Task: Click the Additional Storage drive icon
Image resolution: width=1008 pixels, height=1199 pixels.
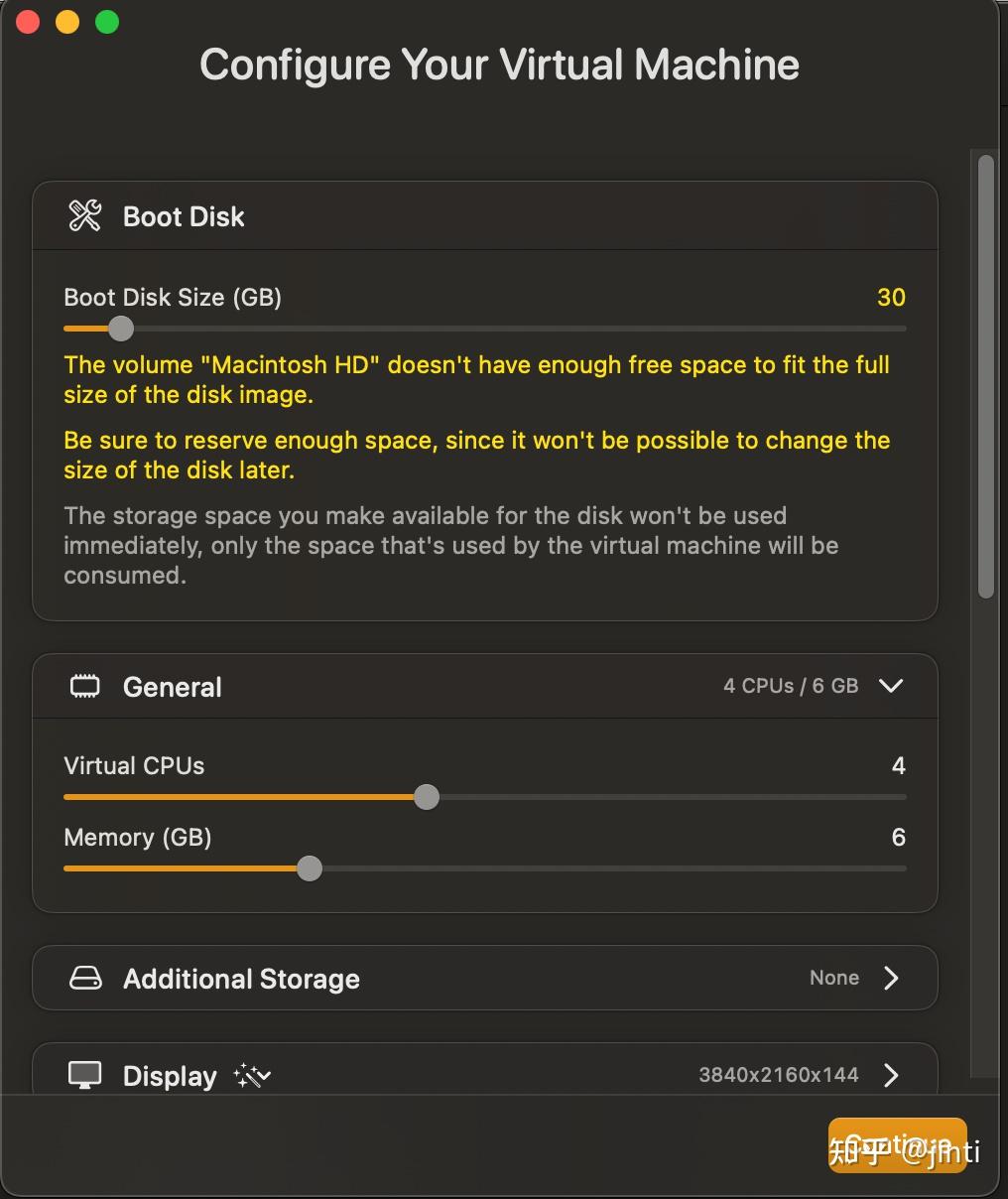Action: tap(85, 979)
